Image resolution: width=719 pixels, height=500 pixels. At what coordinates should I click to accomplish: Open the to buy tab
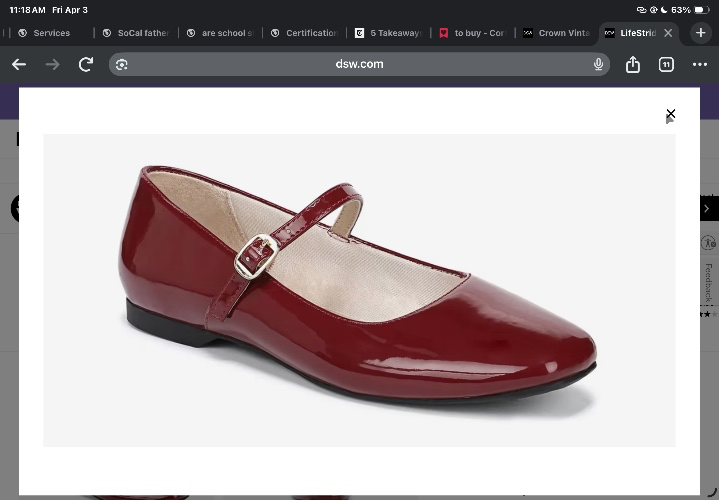pos(472,33)
